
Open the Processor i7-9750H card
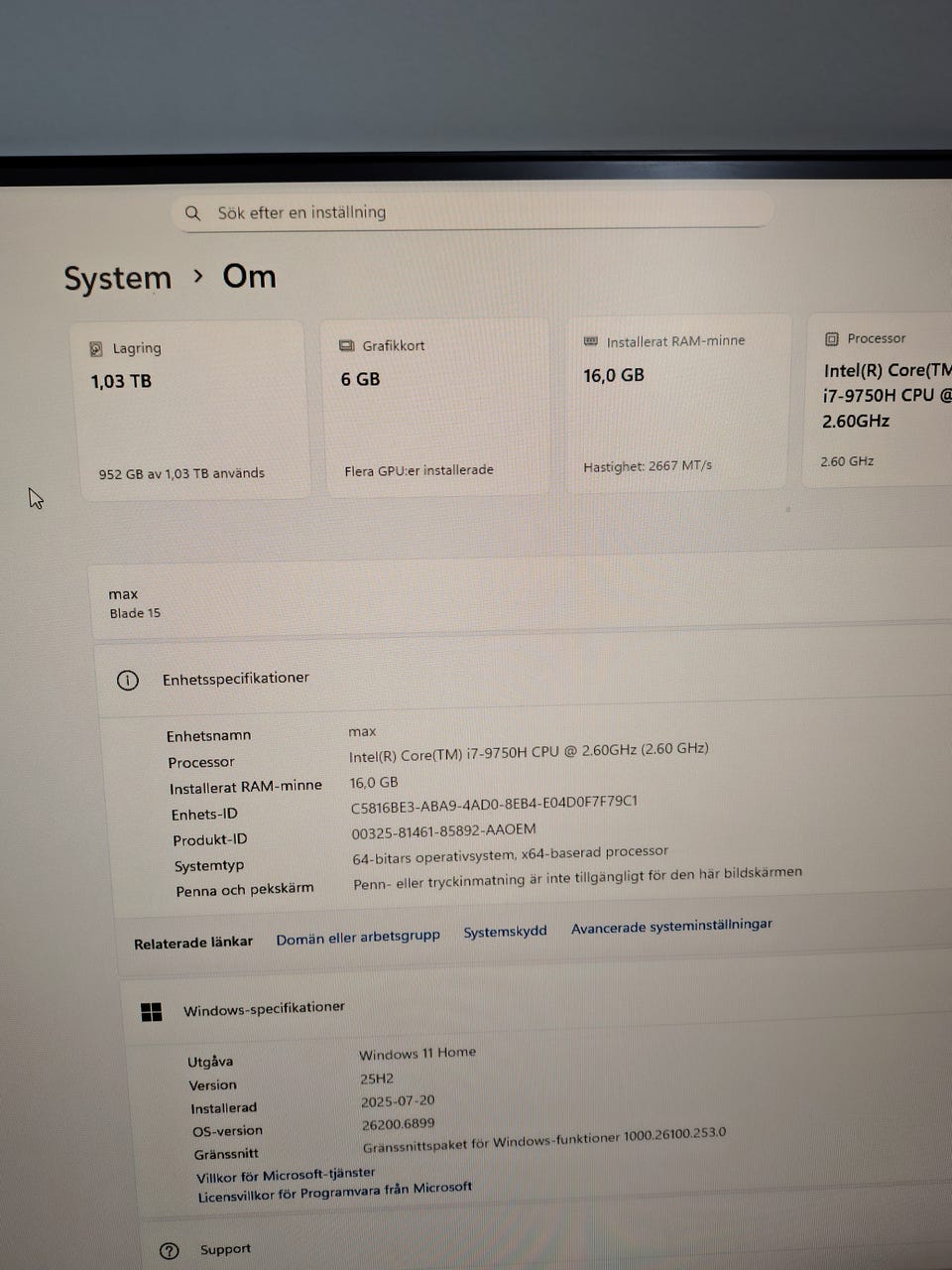pos(879,400)
